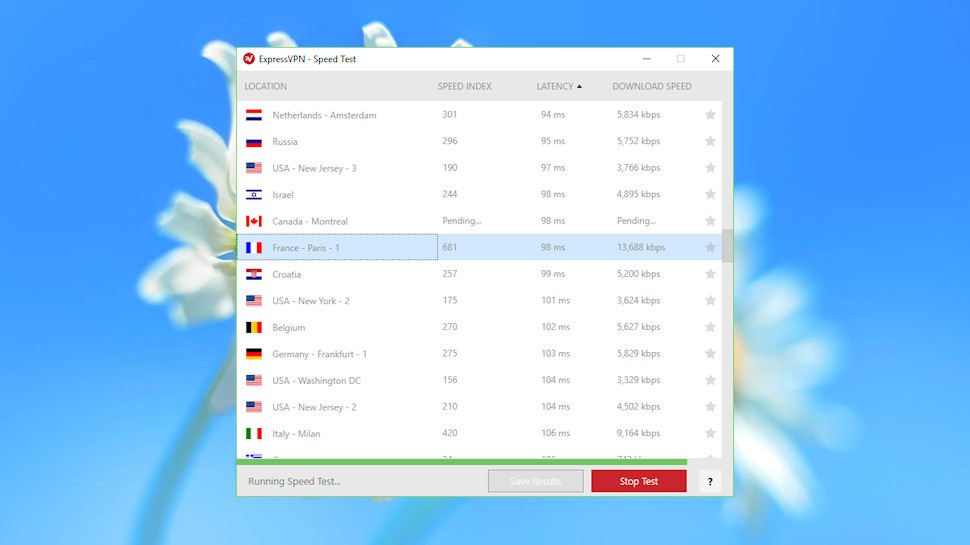The image size is (970, 545).
Task: Click the 5,834 kbps download value
Action: (638, 114)
